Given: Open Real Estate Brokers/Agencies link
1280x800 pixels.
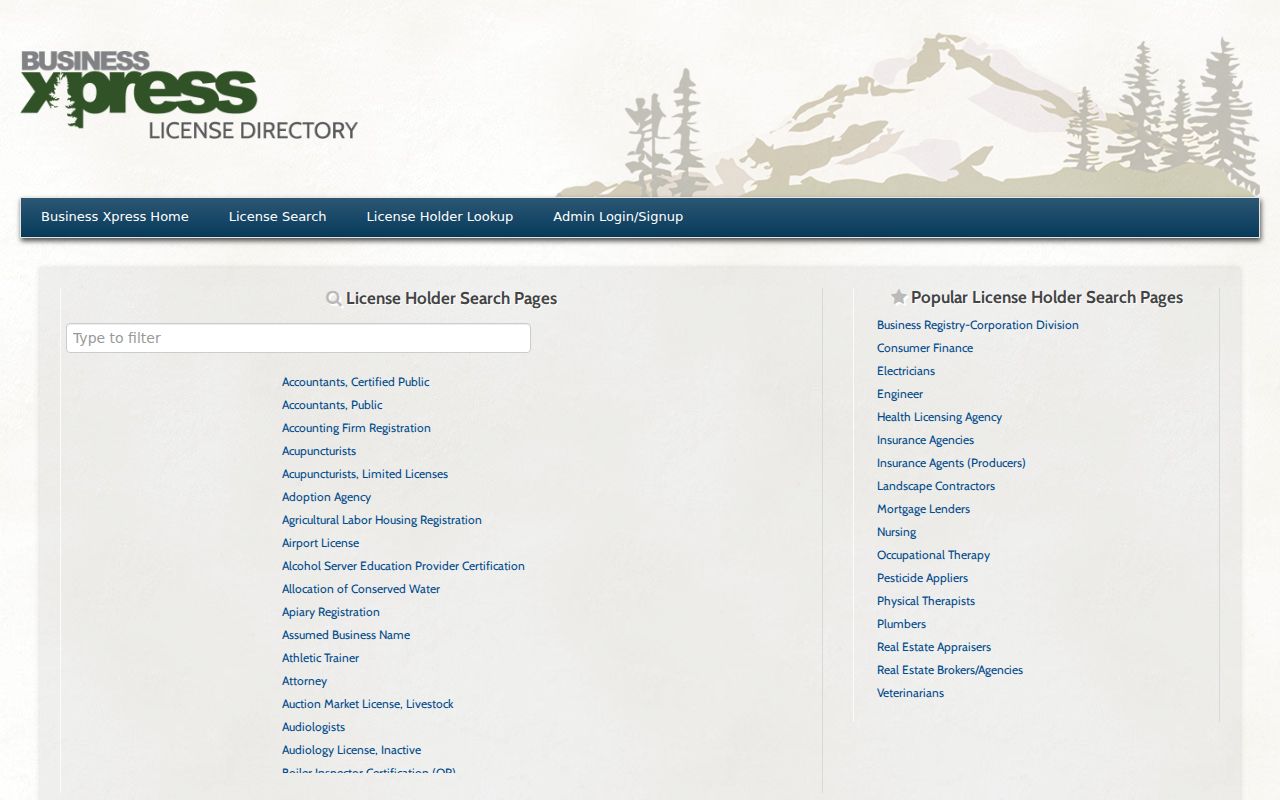Looking at the screenshot, I should [950, 670].
